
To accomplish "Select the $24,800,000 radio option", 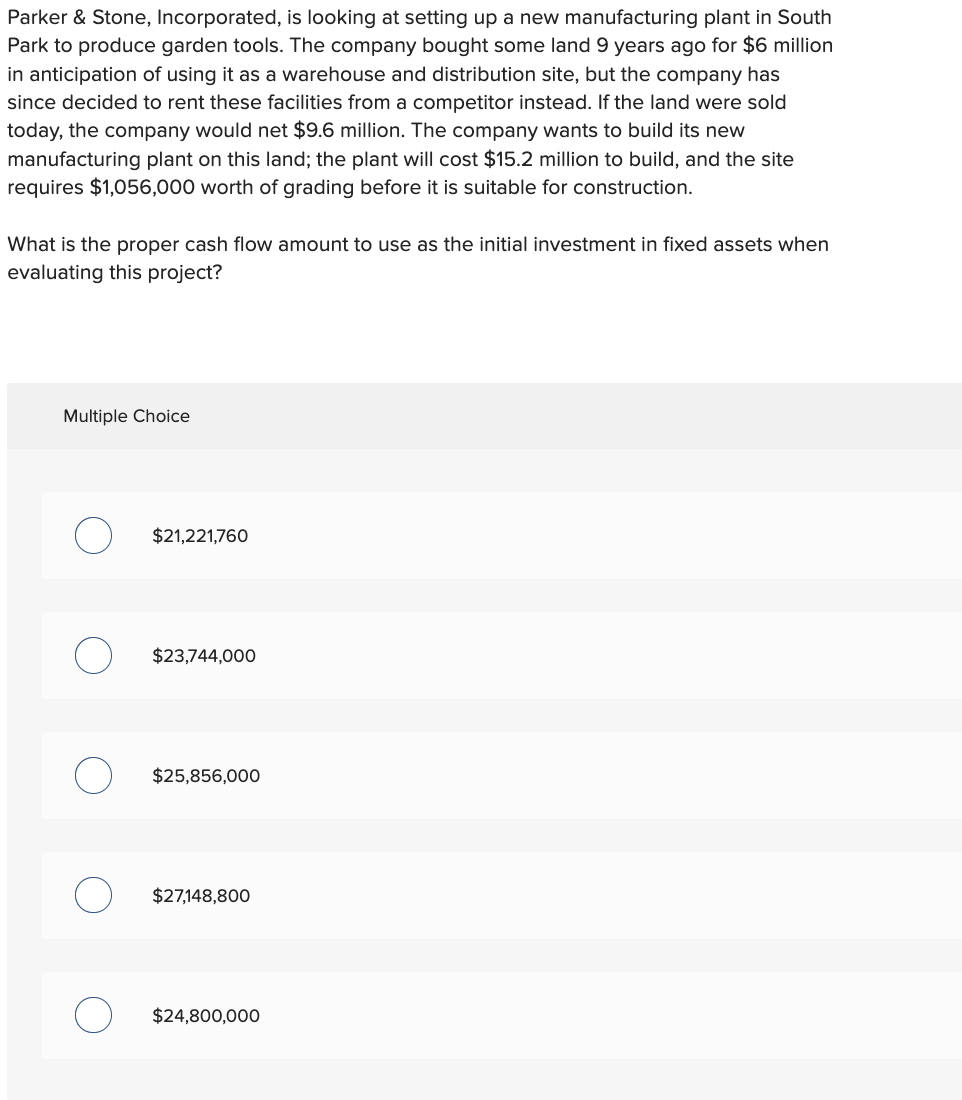I will [93, 1015].
